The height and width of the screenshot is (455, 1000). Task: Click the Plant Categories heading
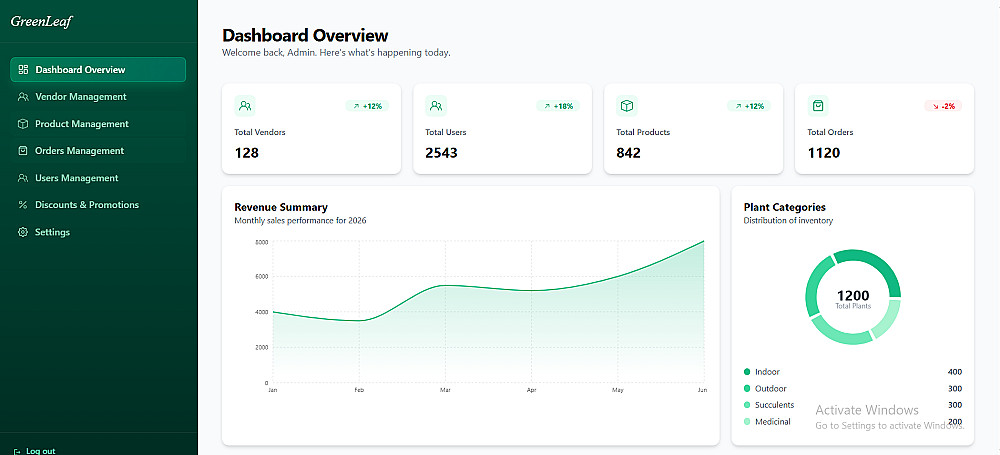pyautogui.click(x=784, y=207)
